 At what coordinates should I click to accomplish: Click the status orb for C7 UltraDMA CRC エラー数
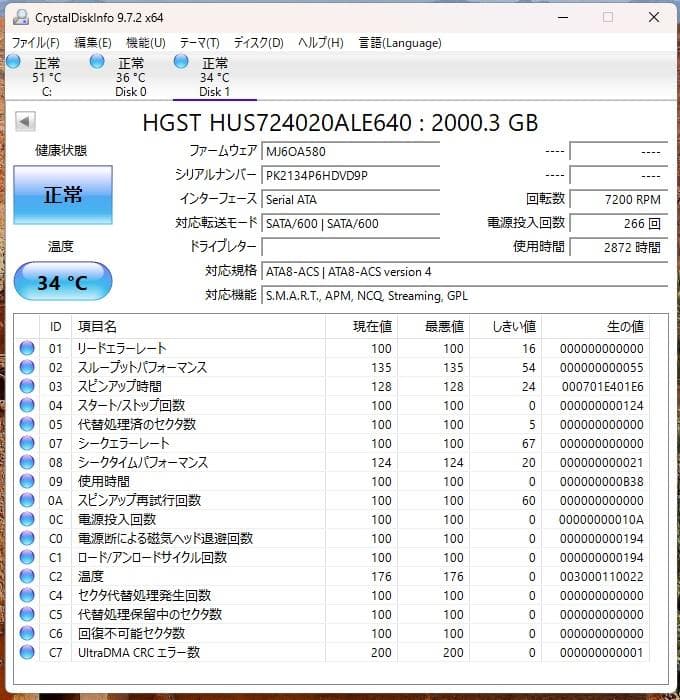click(x=27, y=652)
